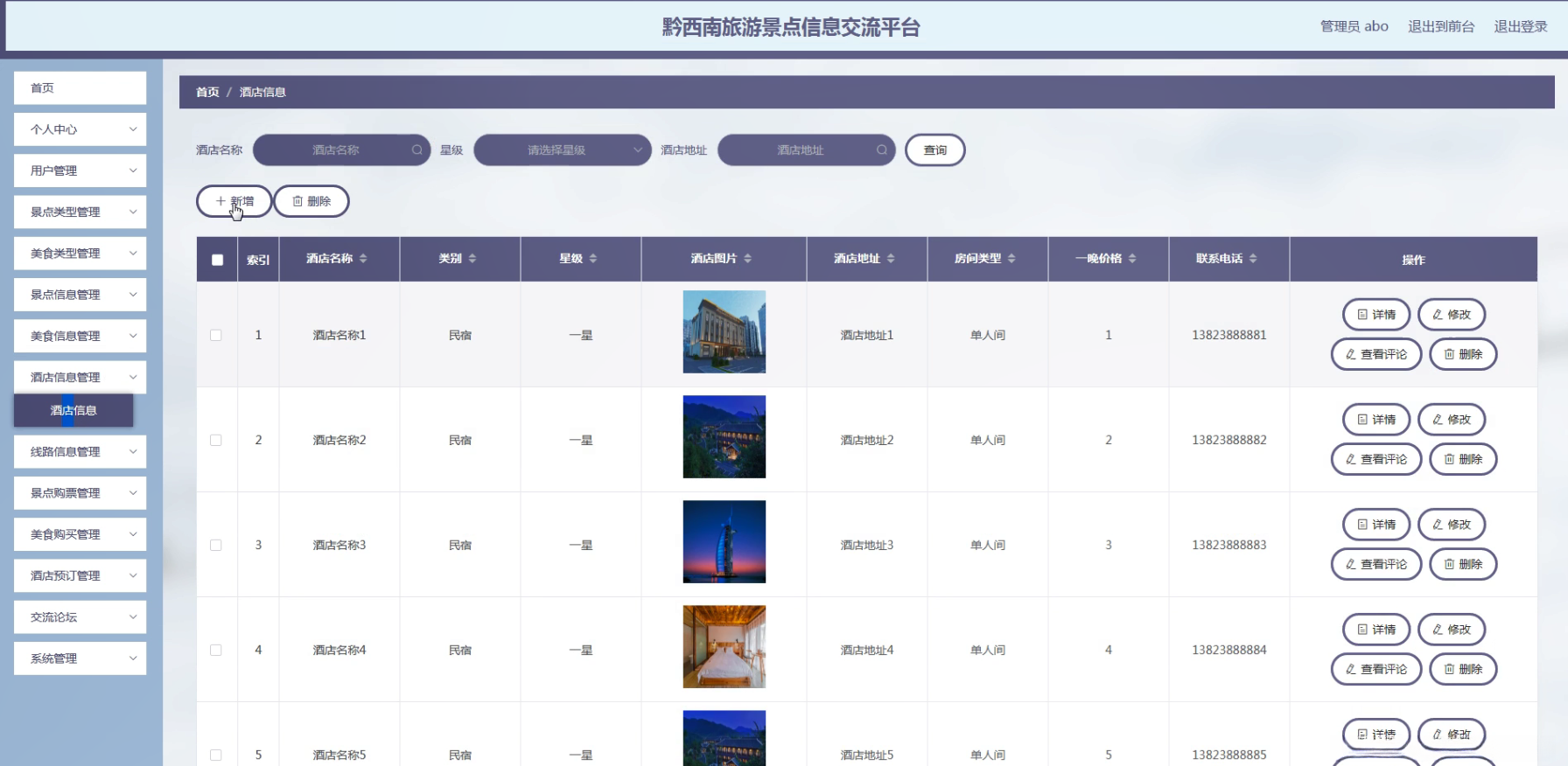
Task: Open hotel image thumbnail for 酒店名称3
Action: pyautogui.click(x=724, y=542)
